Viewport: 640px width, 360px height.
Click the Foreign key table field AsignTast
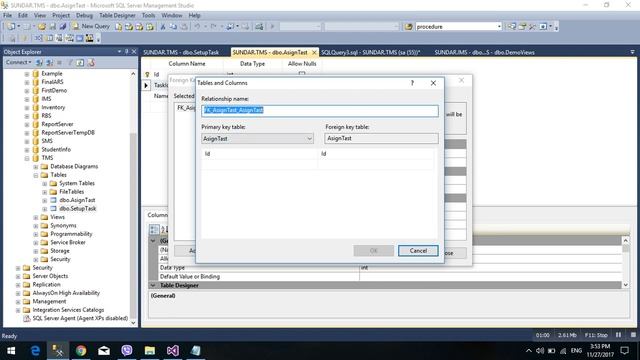pyautogui.click(x=381, y=139)
